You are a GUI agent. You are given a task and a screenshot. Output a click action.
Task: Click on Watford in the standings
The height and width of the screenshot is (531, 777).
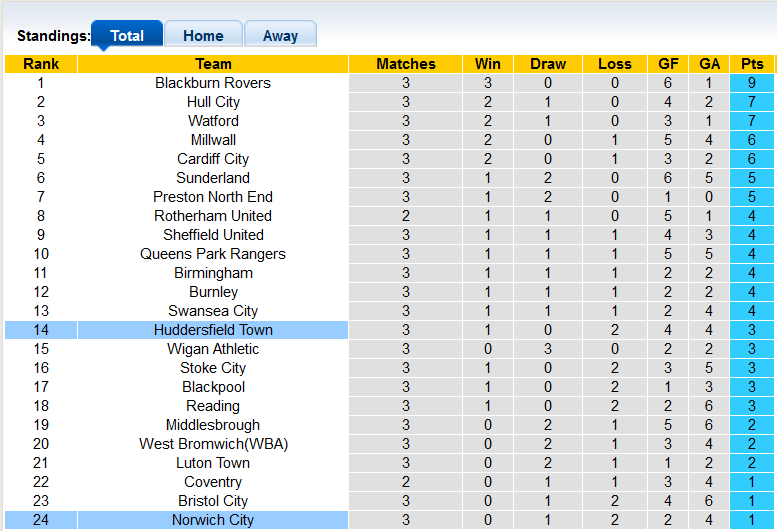coord(213,121)
